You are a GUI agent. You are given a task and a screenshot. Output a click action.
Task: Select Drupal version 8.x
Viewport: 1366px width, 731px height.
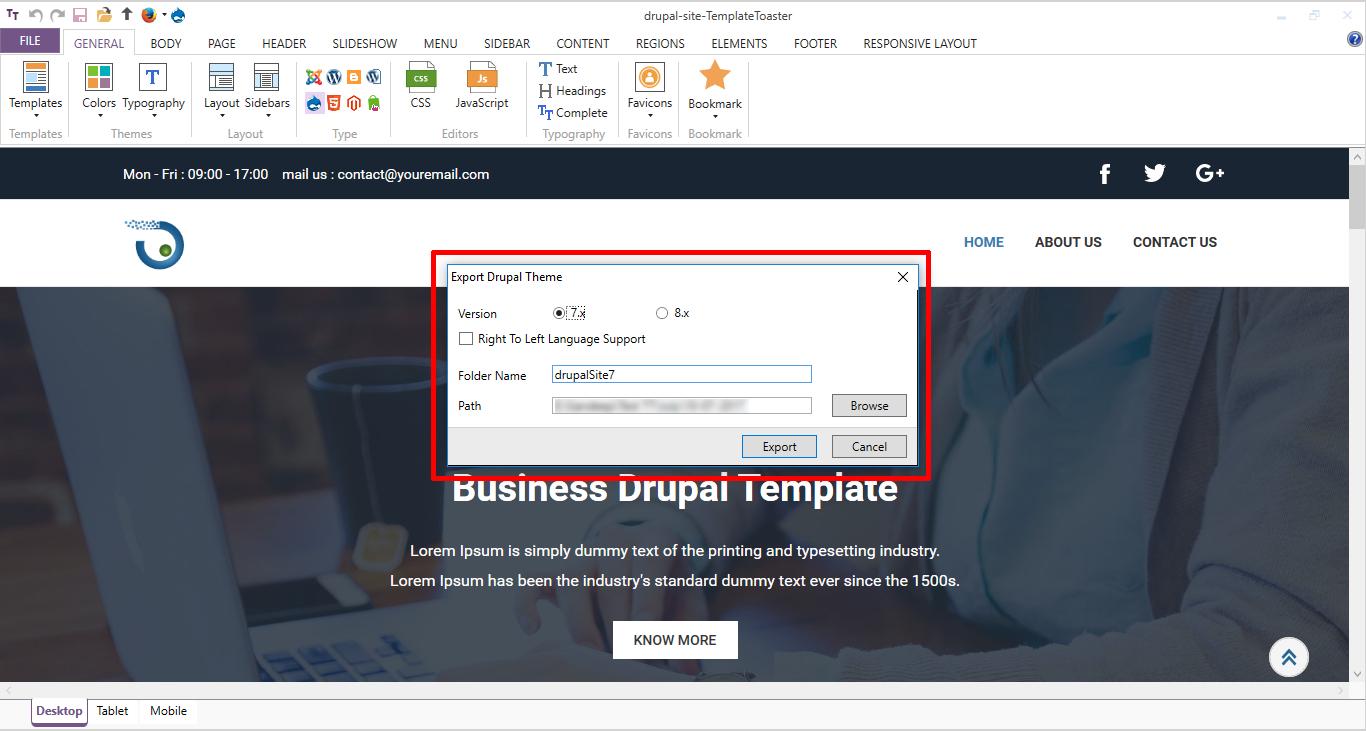[x=662, y=313]
